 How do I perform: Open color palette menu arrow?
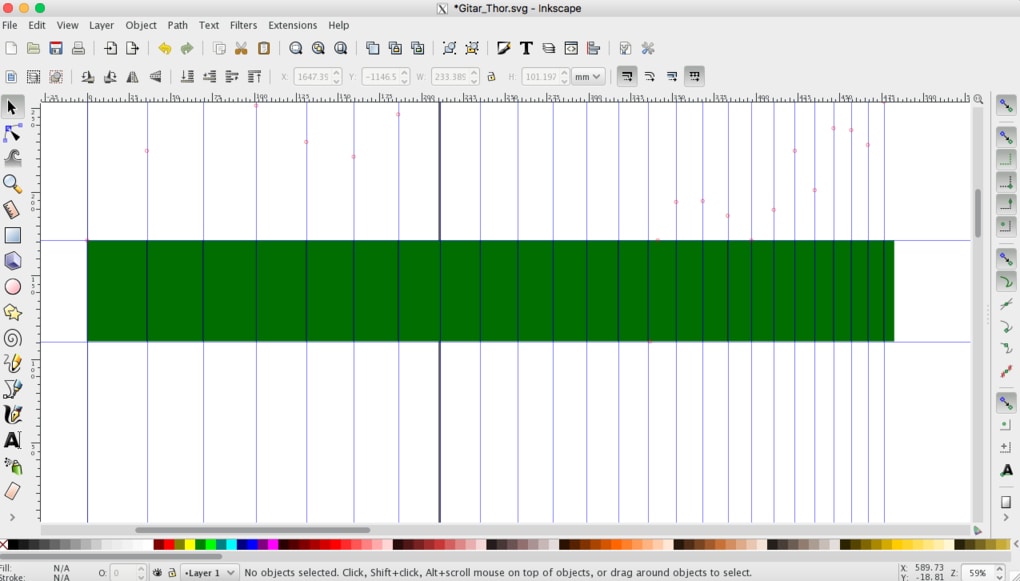(x=1015, y=545)
